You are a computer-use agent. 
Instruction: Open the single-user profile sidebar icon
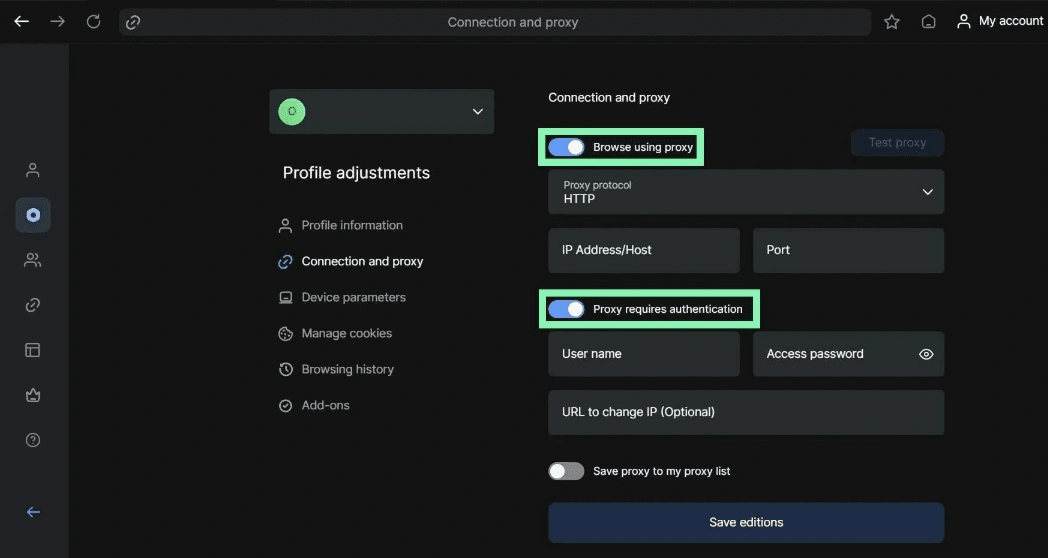click(33, 170)
